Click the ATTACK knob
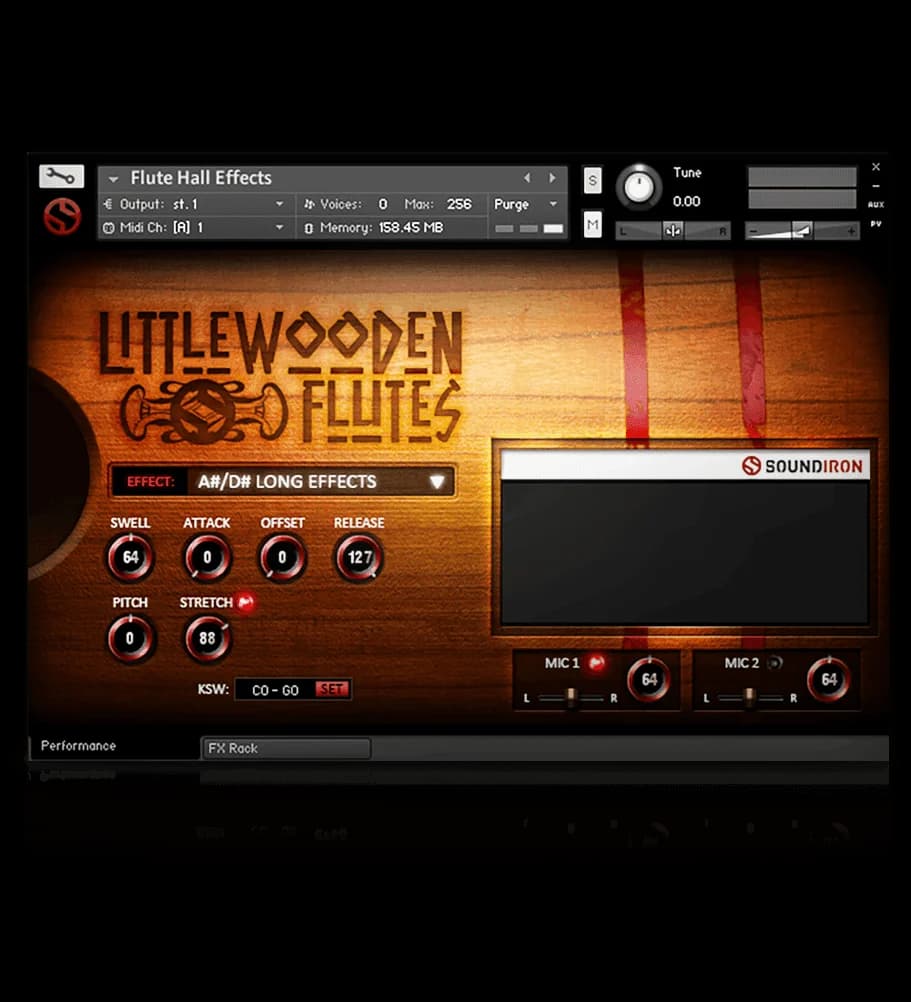Image resolution: width=911 pixels, height=1002 pixels. pos(207,557)
